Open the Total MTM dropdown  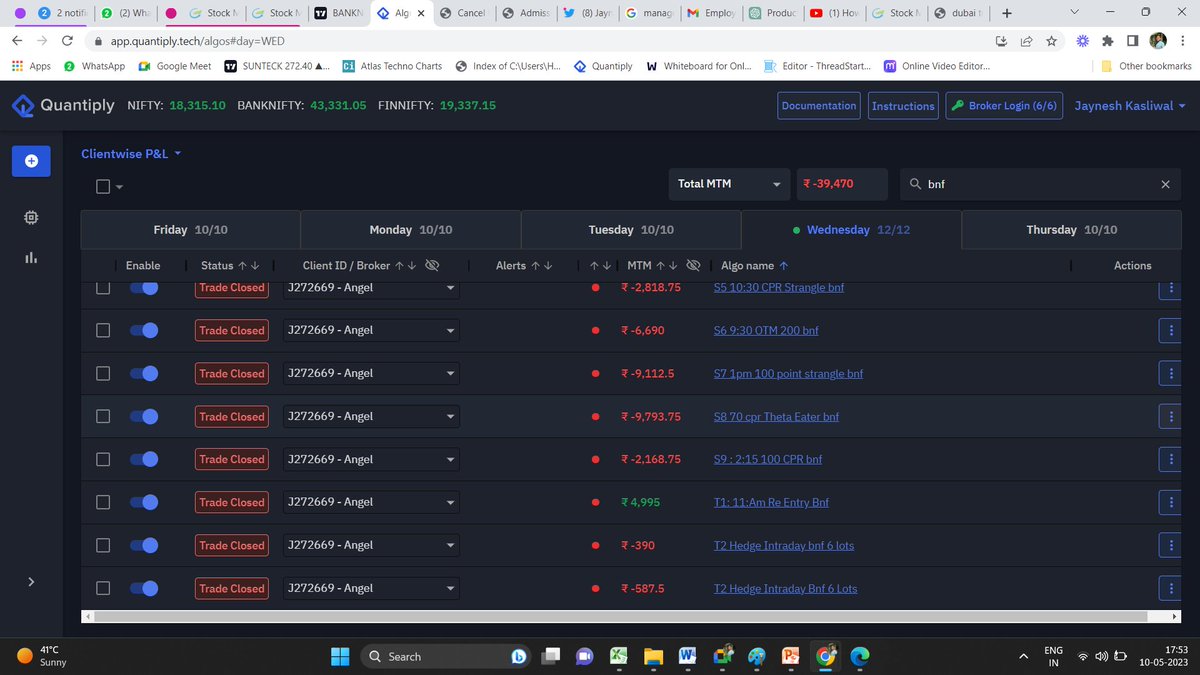coord(729,184)
